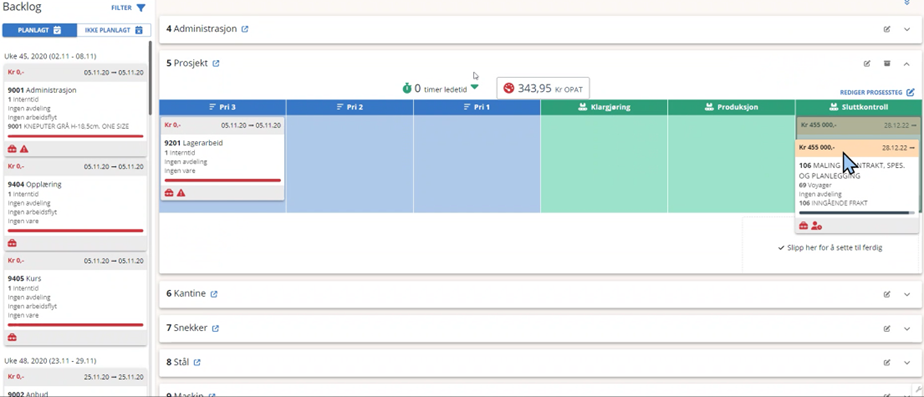Click edit pencil icon on Snekker row
Image resolution: width=924 pixels, height=397 pixels.
pyautogui.click(x=887, y=328)
